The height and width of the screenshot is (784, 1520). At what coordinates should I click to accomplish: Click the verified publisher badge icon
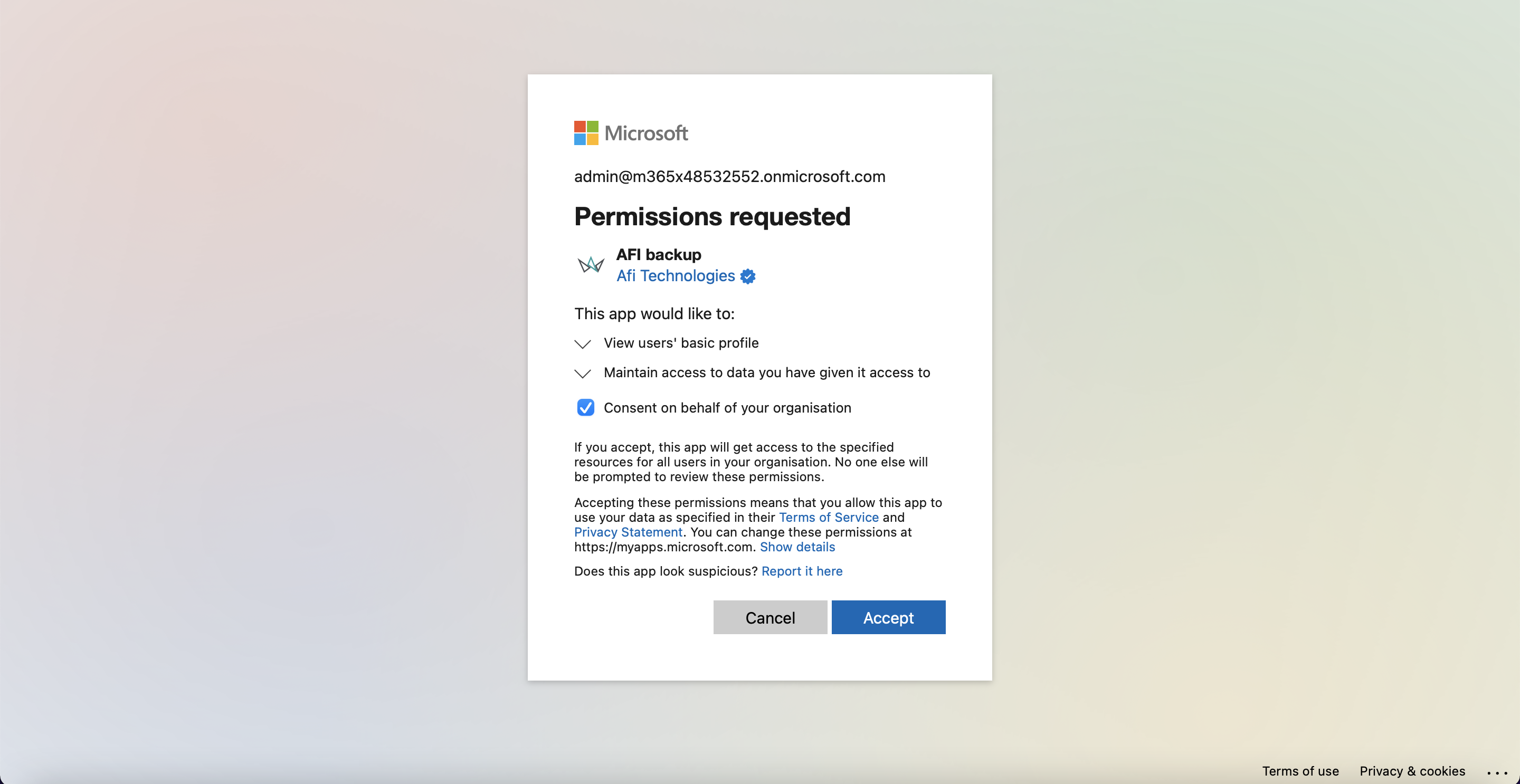click(x=748, y=276)
